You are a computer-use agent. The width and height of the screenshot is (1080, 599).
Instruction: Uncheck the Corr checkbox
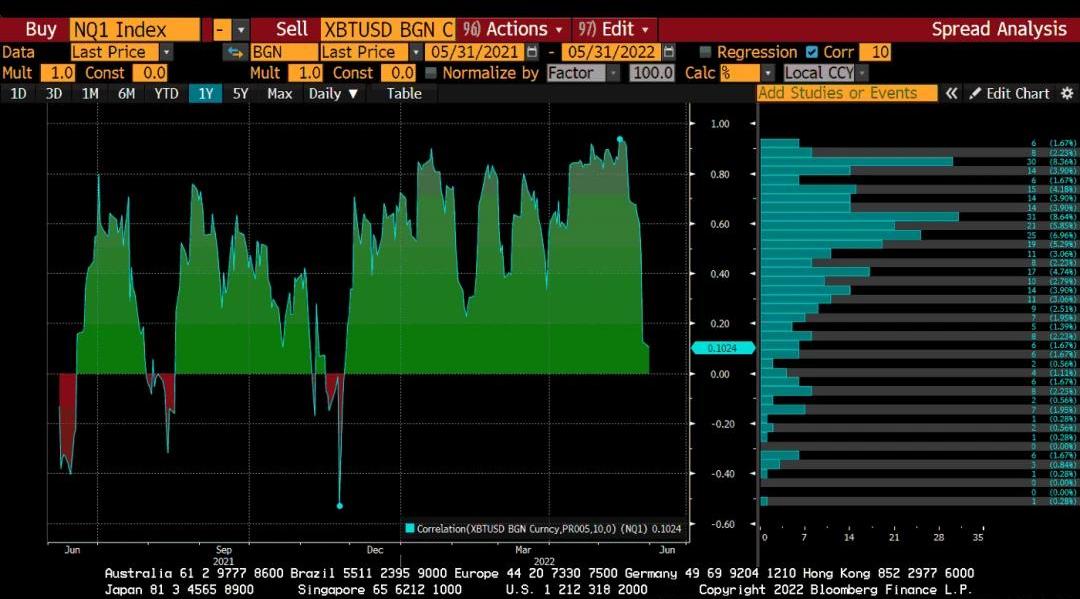click(811, 52)
